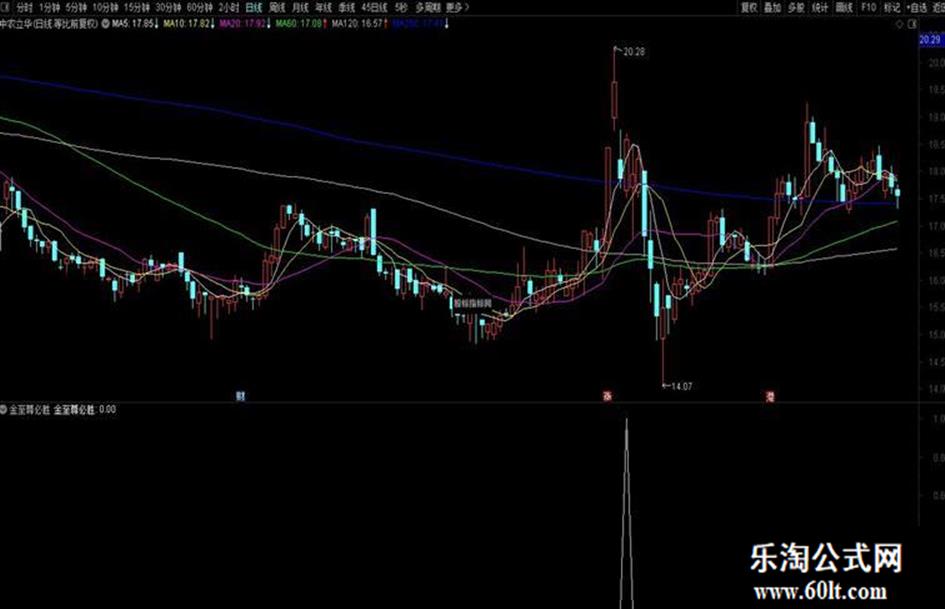Select the 2小时 timeframe tab
This screenshot has height=609, width=945.
click(x=229, y=7)
